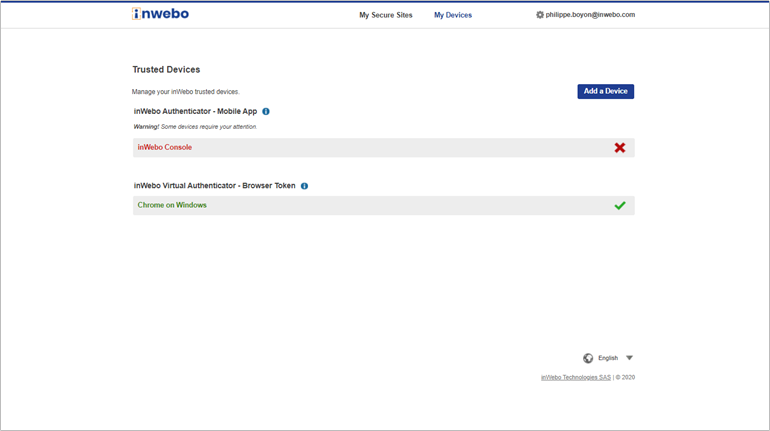The width and height of the screenshot is (770, 431).
Task: Open the inWebo Technologies SAS link
Action: coord(575,377)
